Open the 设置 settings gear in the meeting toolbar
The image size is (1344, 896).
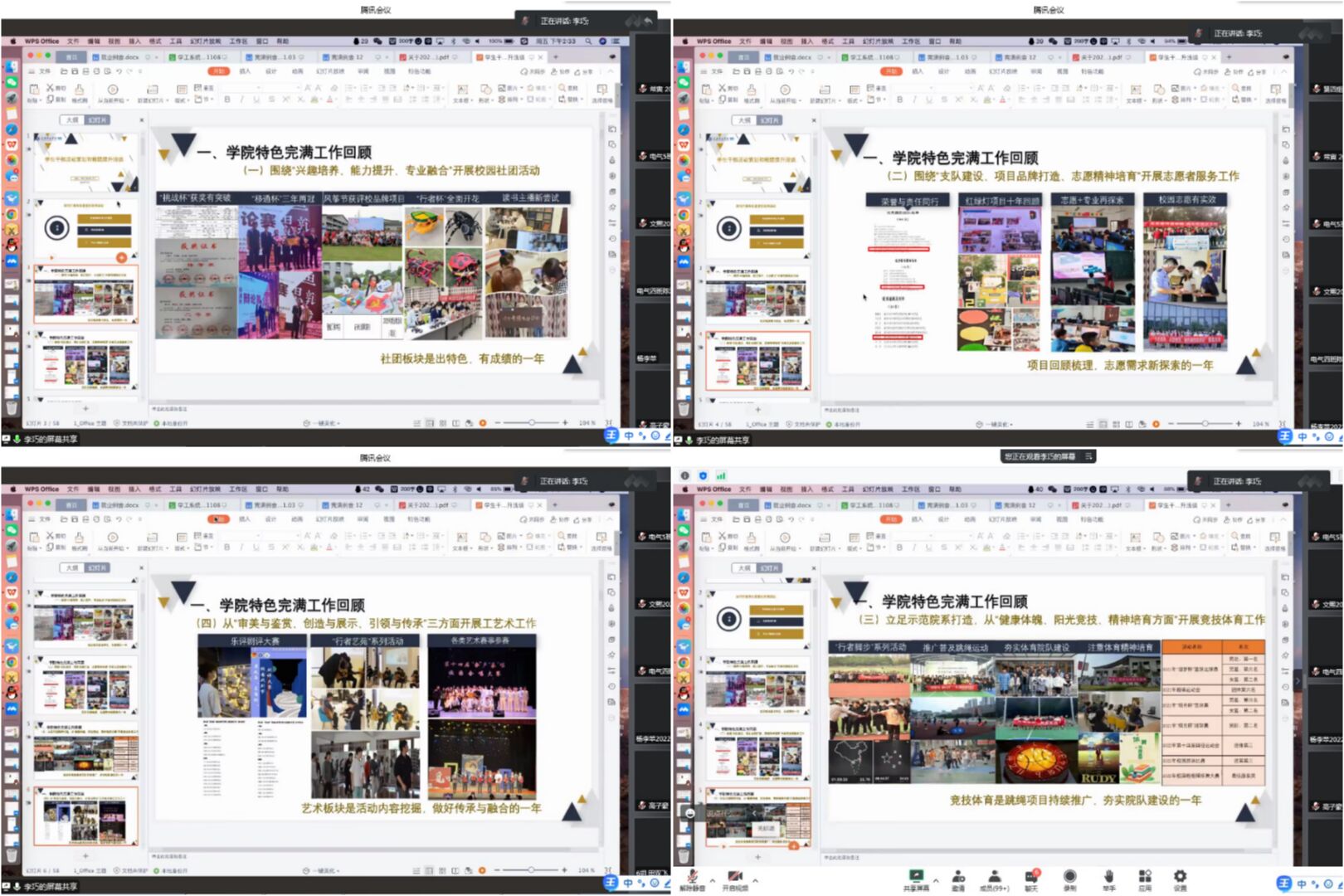coord(1180,877)
